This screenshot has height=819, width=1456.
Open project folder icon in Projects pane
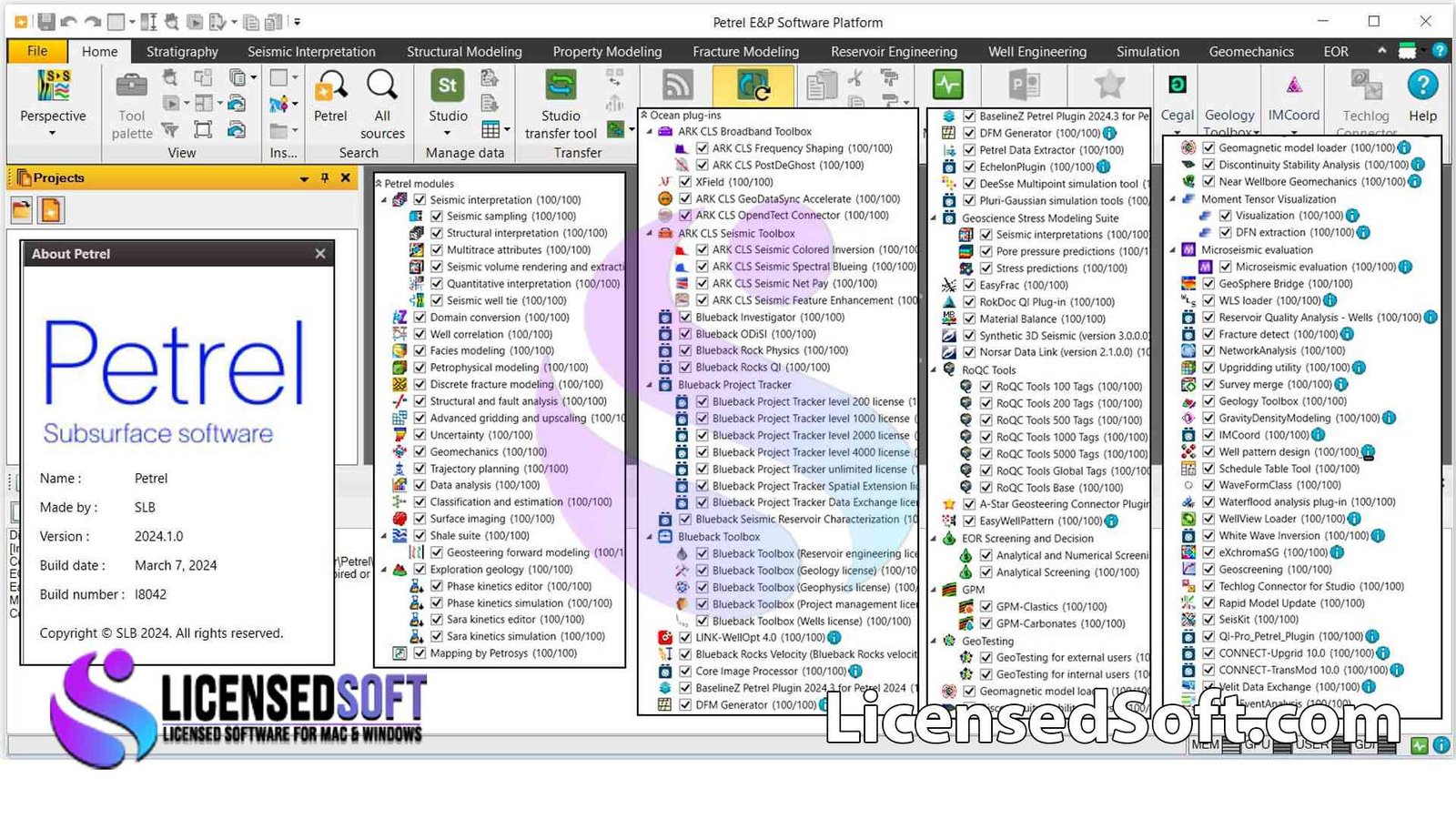coord(22,210)
